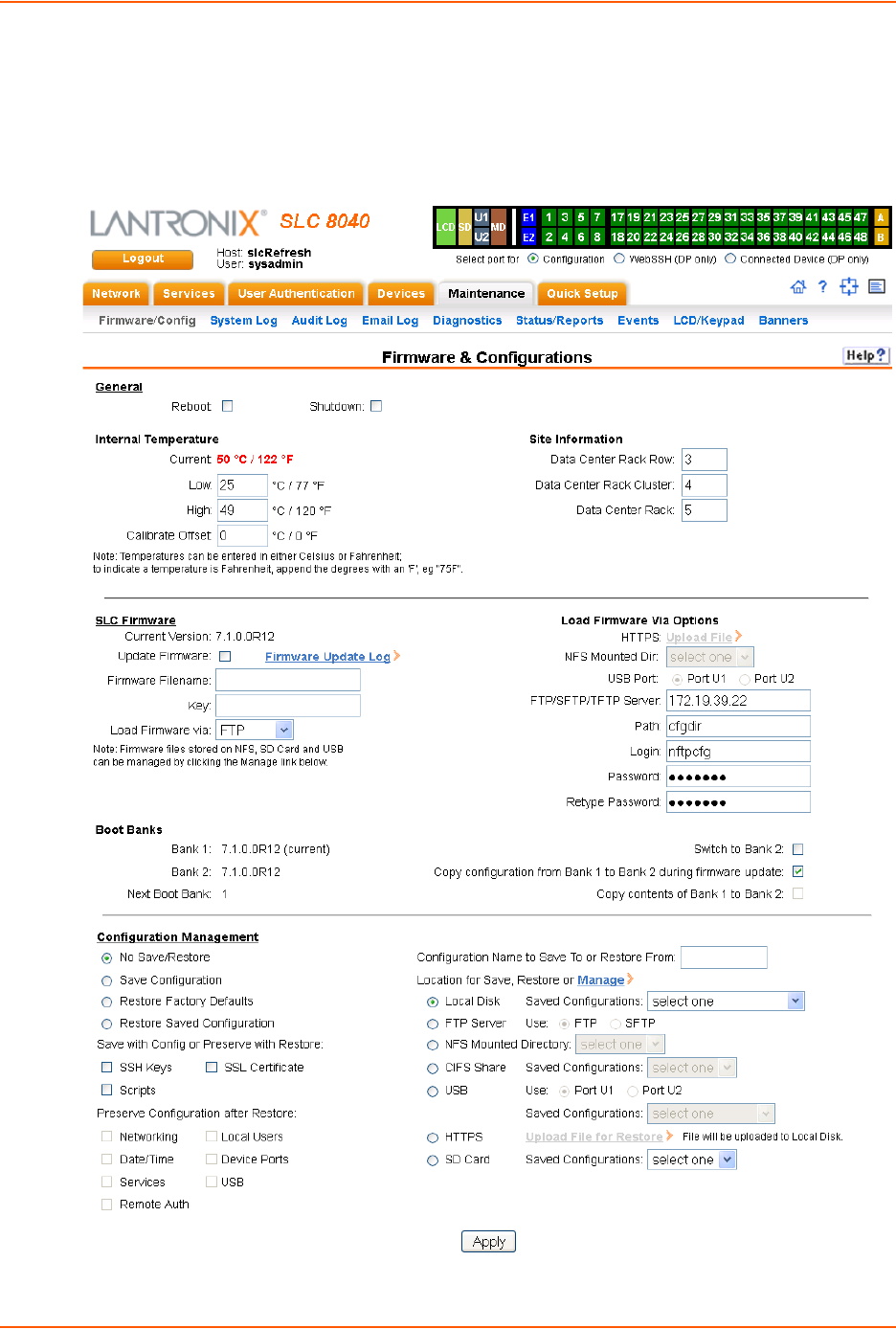
Task: Select device port 48 in port bar
Action: click(x=861, y=237)
